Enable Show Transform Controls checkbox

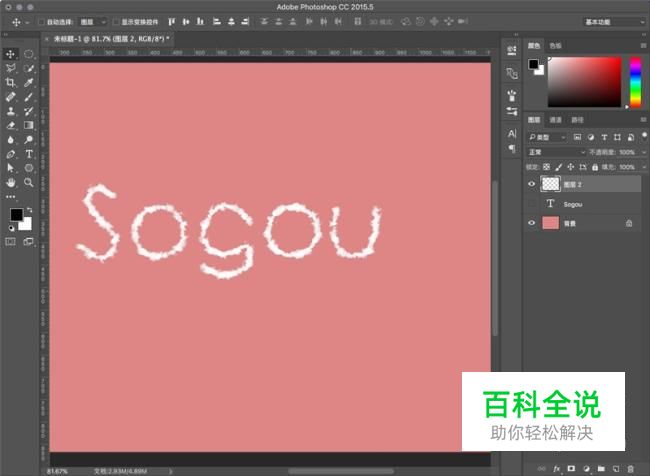[116, 22]
